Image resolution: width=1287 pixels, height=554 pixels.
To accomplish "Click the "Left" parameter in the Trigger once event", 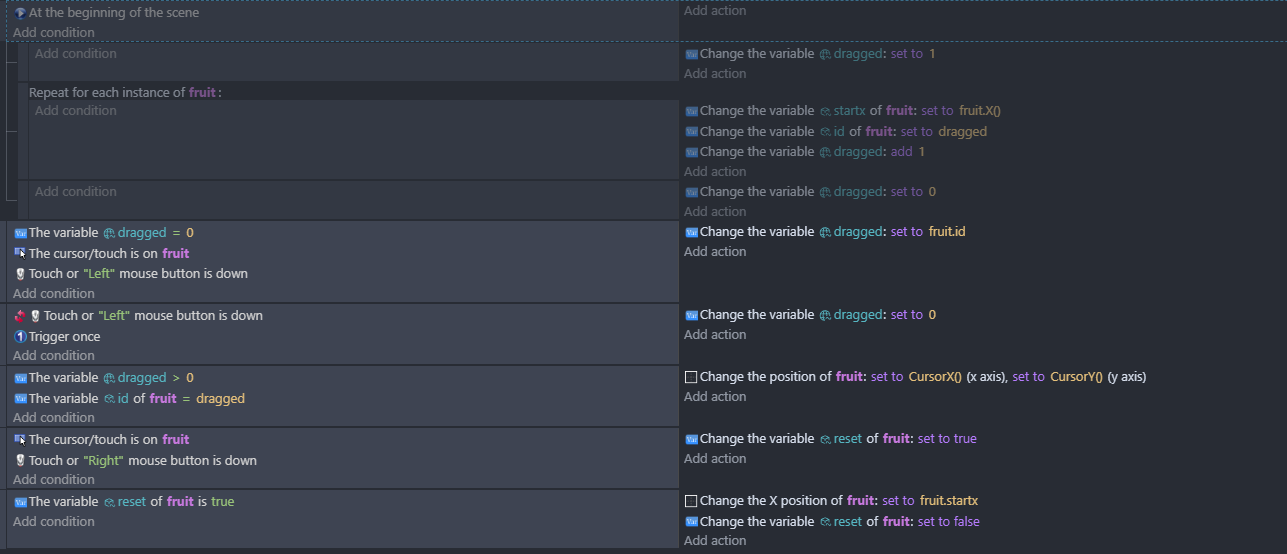I will (114, 316).
